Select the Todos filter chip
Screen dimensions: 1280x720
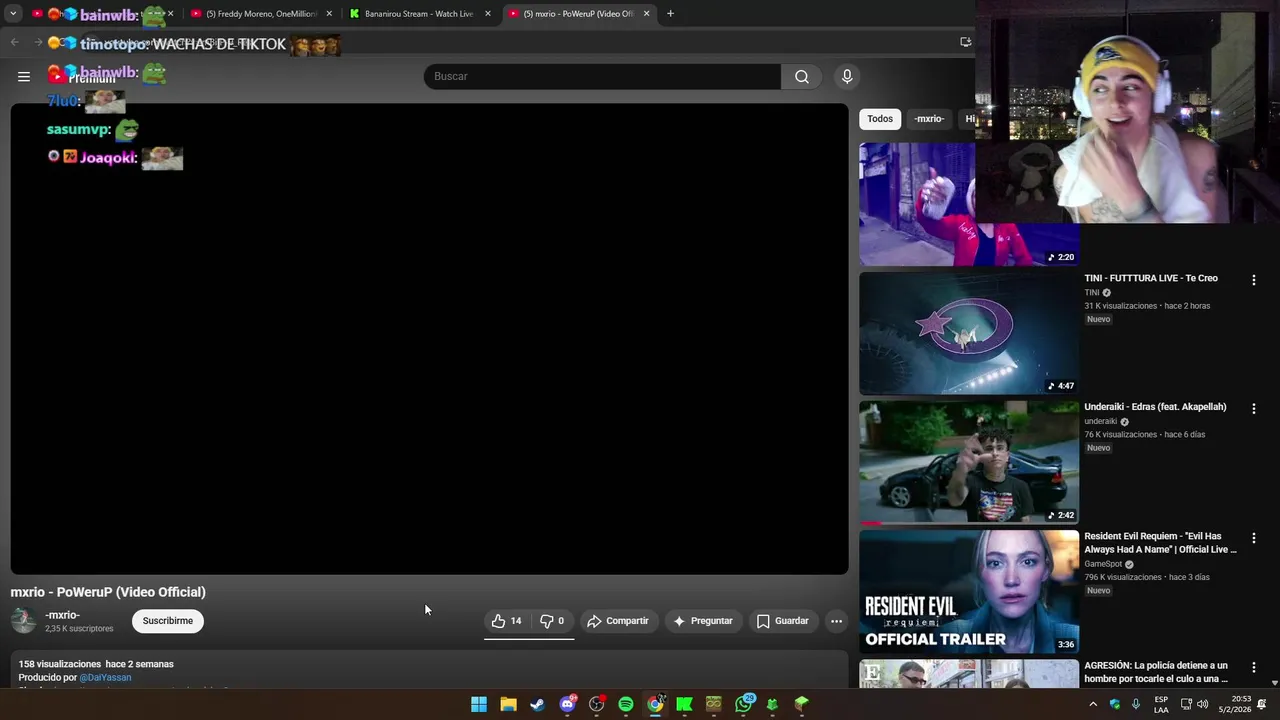coord(880,119)
